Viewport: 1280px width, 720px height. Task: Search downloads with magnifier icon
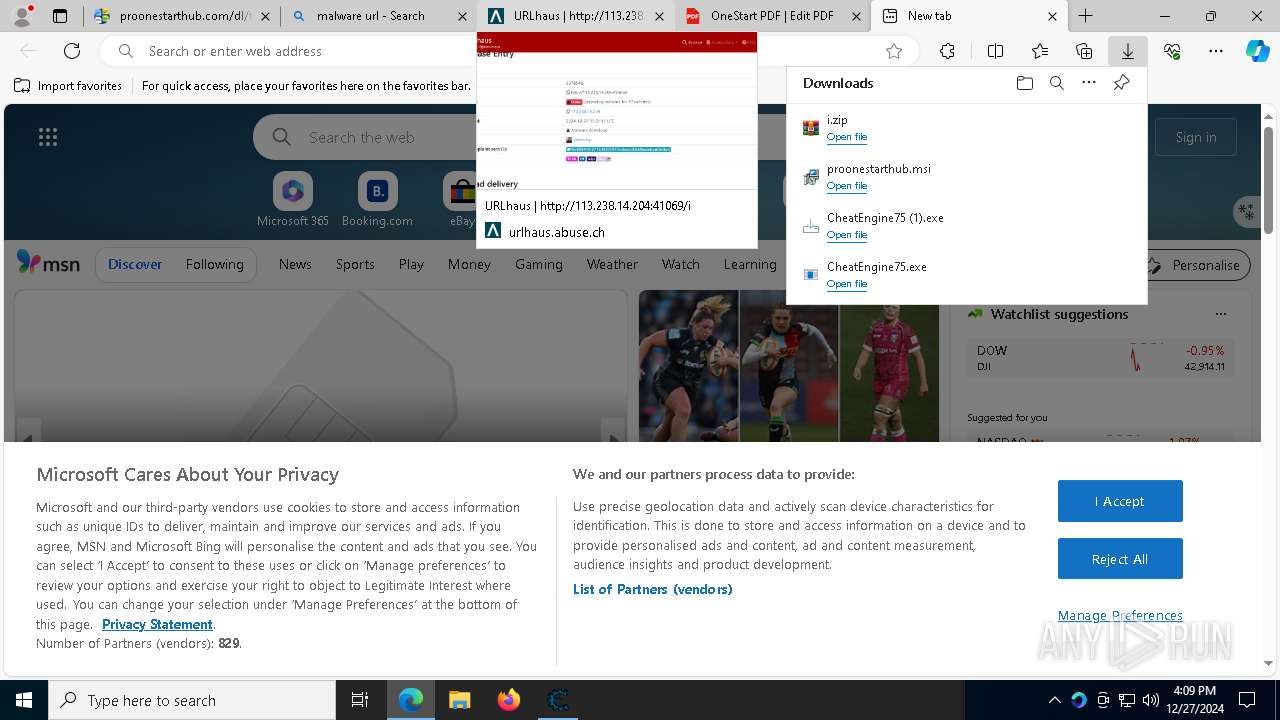[x=1056, y=83]
